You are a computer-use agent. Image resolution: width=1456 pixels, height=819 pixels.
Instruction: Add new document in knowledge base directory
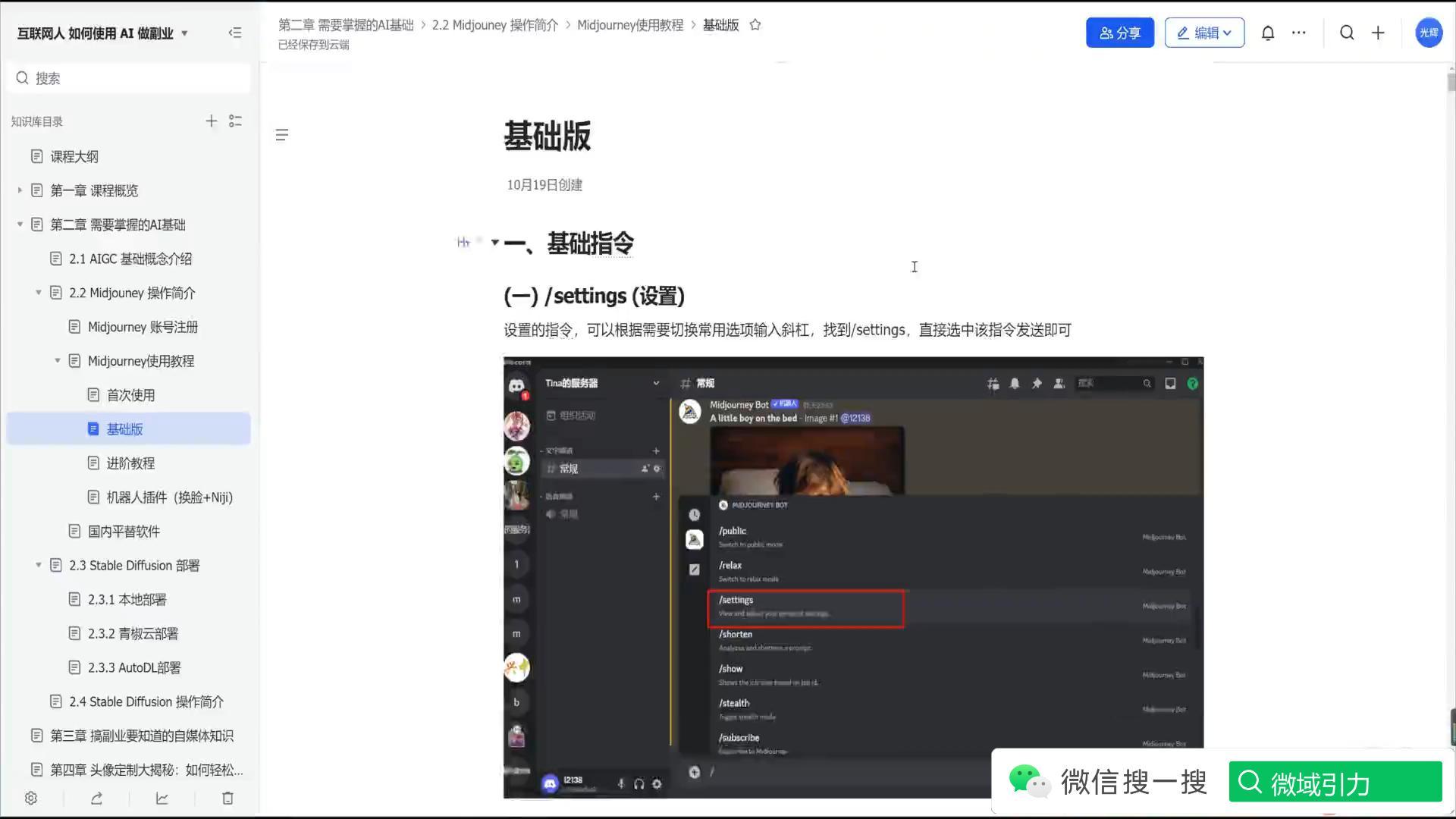tap(212, 121)
